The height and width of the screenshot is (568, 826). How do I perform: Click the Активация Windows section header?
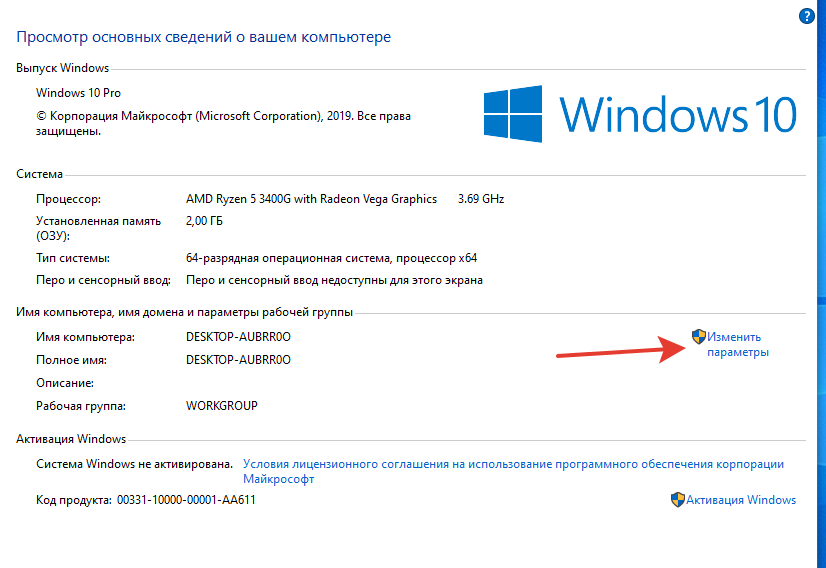point(71,439)
